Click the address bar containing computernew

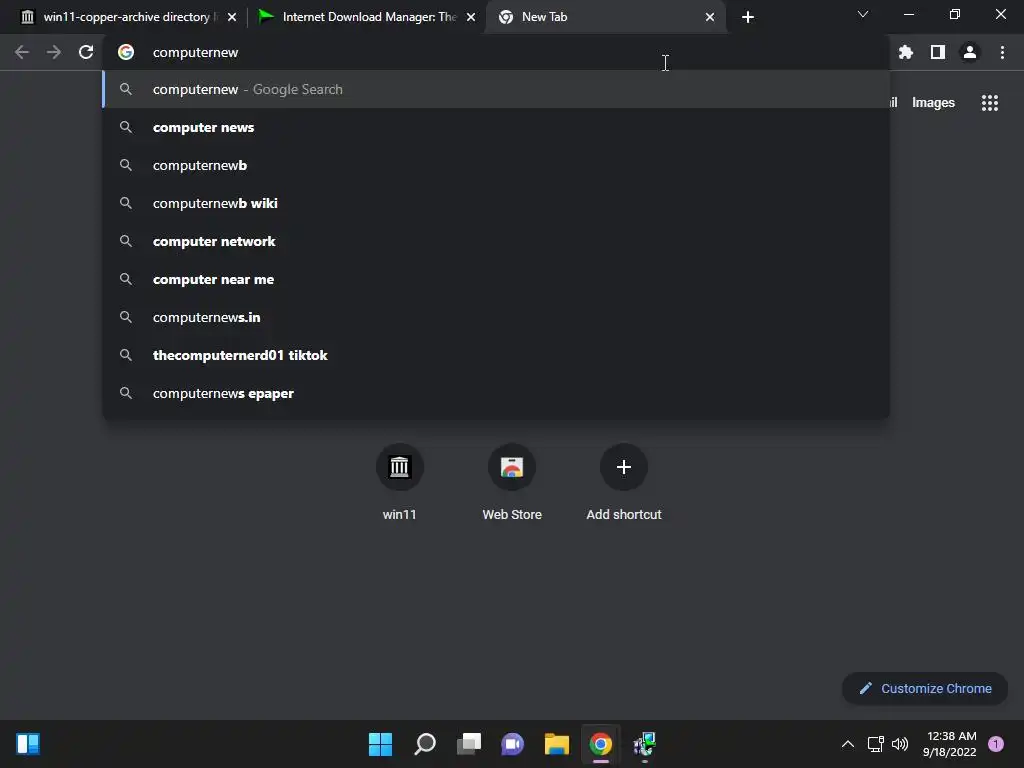(x=496, y=52)
